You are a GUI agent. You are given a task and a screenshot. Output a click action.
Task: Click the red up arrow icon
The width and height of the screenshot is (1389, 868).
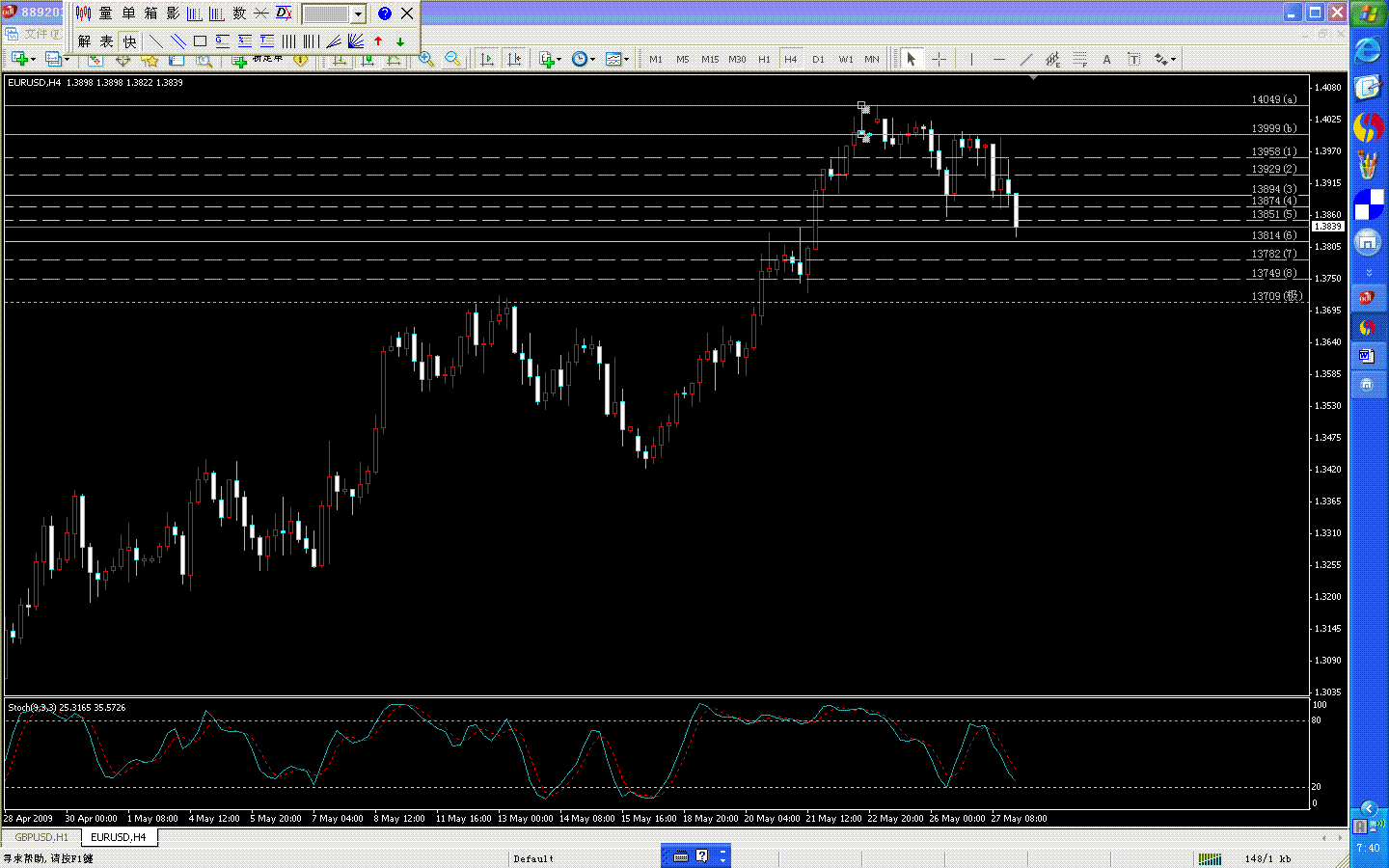coord(378,41)
